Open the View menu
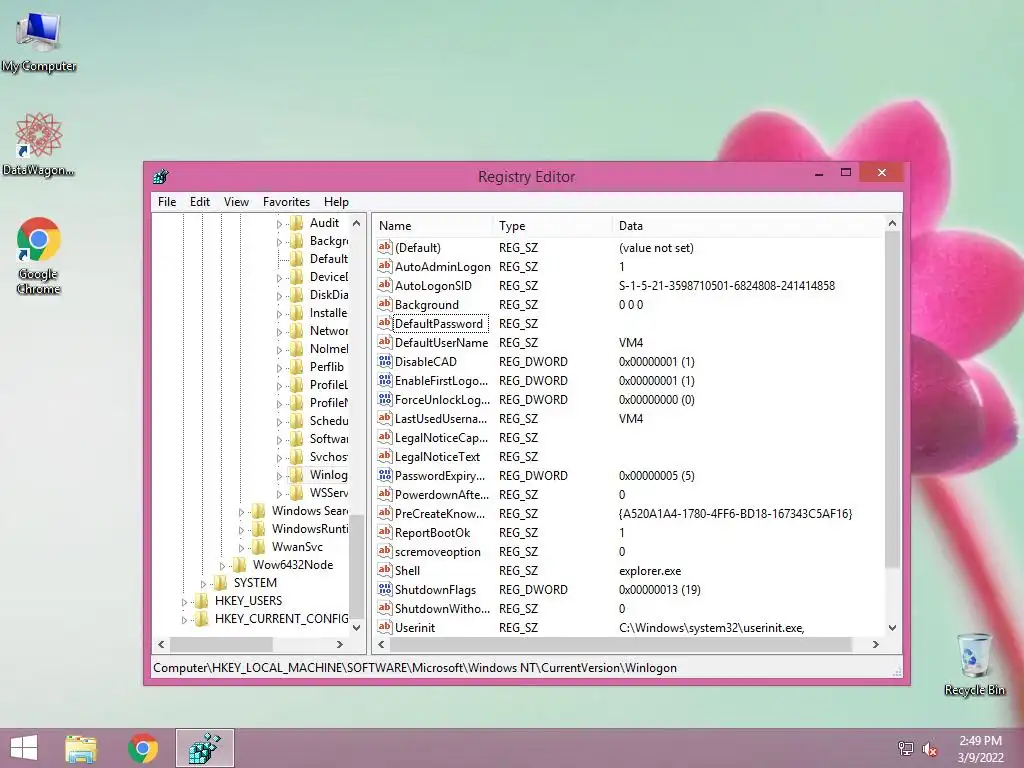 pos(236,202)
